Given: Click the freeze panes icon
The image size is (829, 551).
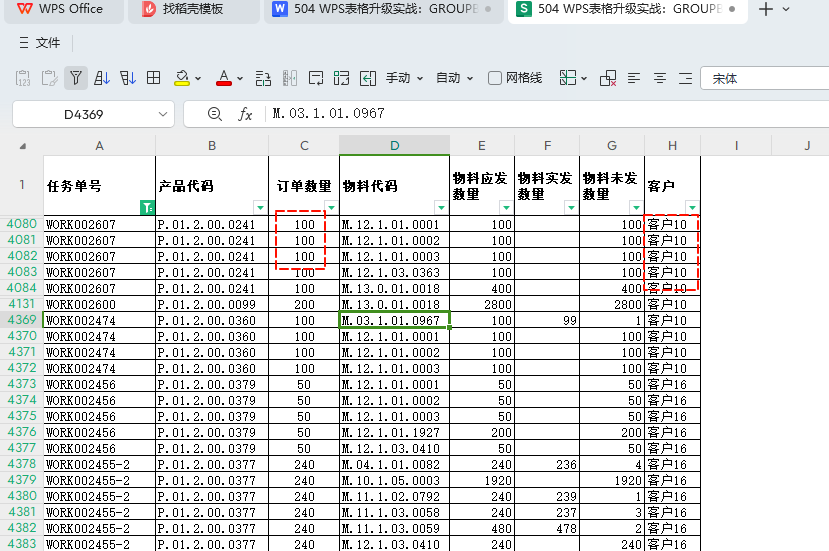Looking at the screenshot, I should click(568, 78).
